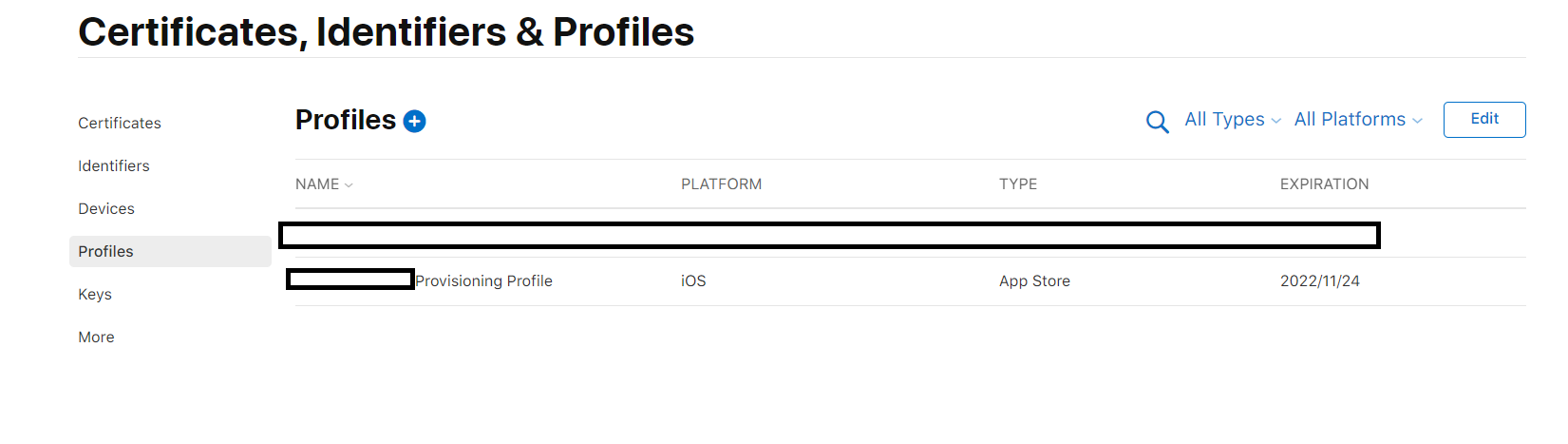Image resolution: width=1568 pixels, height=444 pixels.
Task: Click the iOS platform cell
Action: point(693,281)
